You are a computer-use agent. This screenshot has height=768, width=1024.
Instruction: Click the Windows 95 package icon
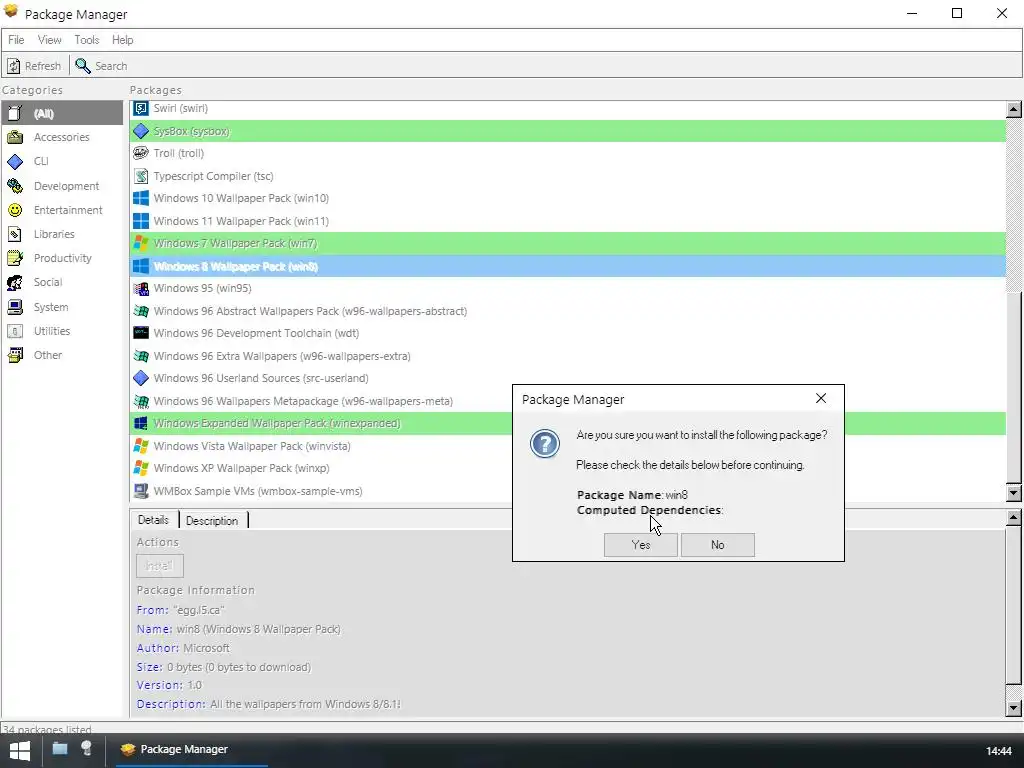click(140, 288)
